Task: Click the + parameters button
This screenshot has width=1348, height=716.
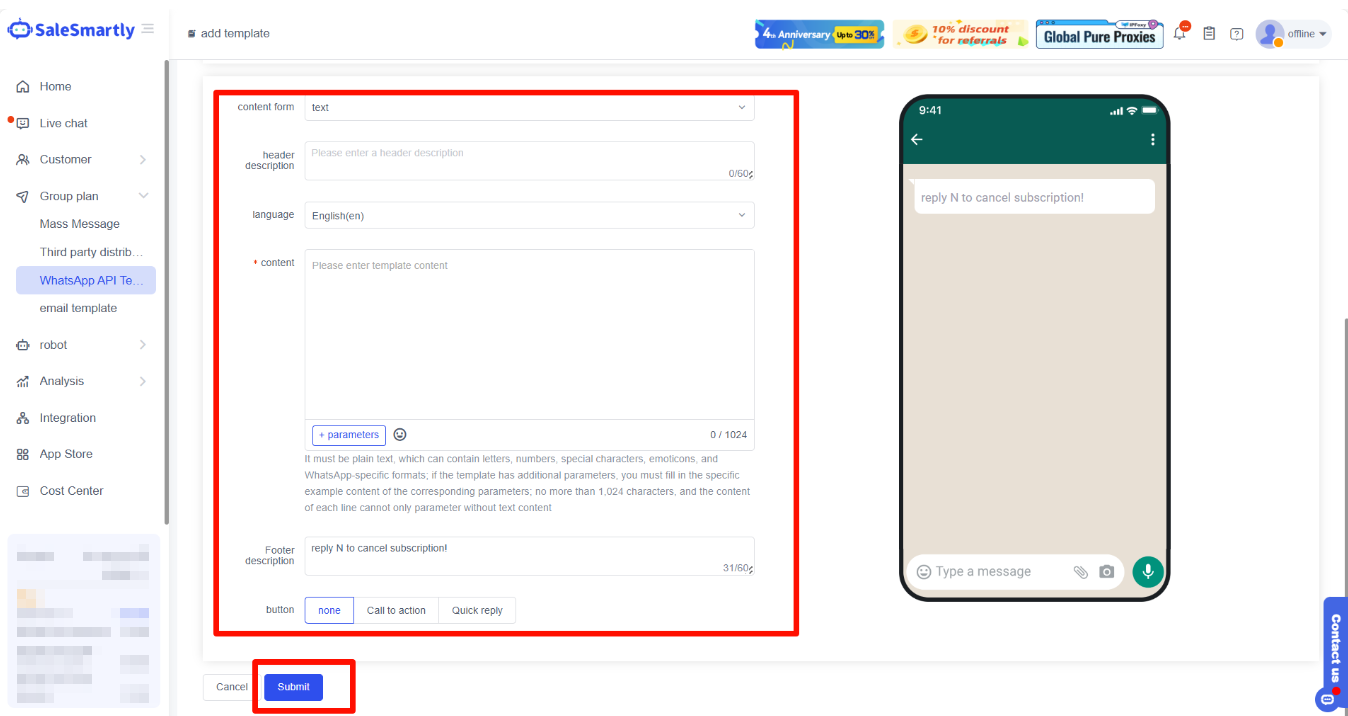Action: pyautogui.click(x=349, y=435)
